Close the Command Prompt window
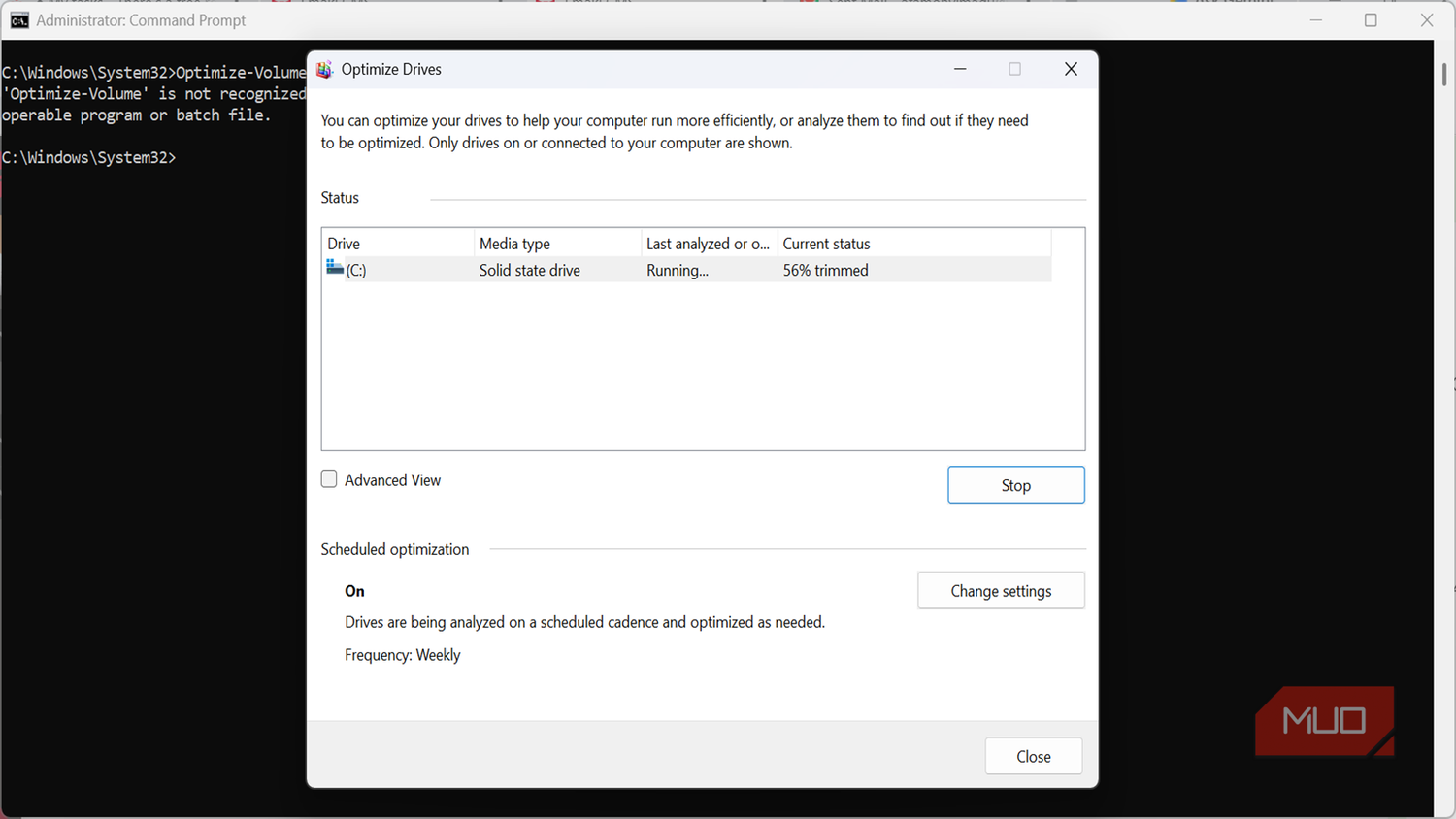1456x819 pixels. click(1426, 20)
